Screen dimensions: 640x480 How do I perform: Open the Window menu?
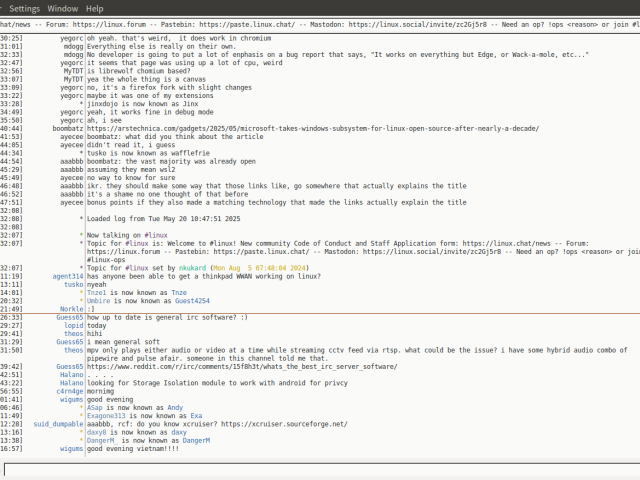coord(63,7)
